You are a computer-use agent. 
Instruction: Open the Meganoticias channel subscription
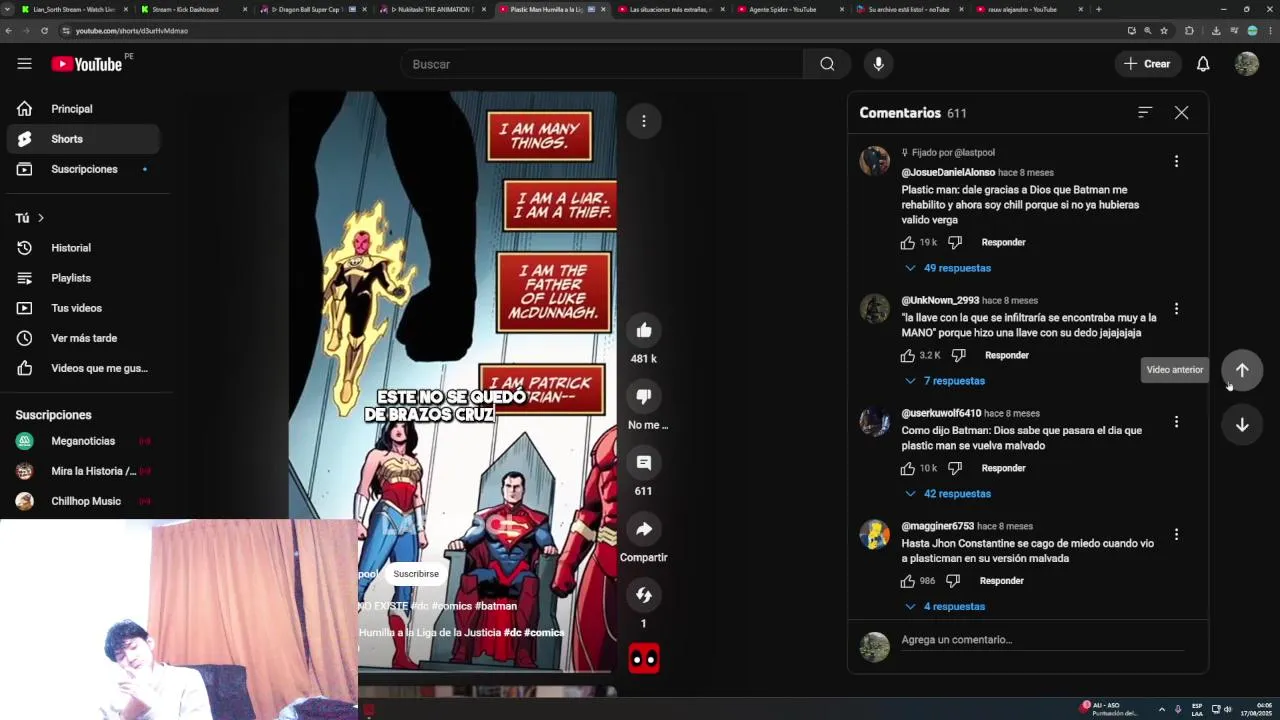pyautogui.click(x=83, y=441)
